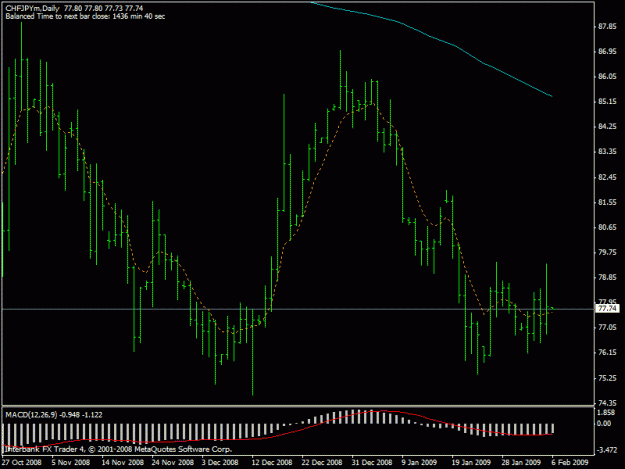This screenshot has width=625, height=469.
Task: Click the 81.55 price axis label
Action: tap(607, 202)
